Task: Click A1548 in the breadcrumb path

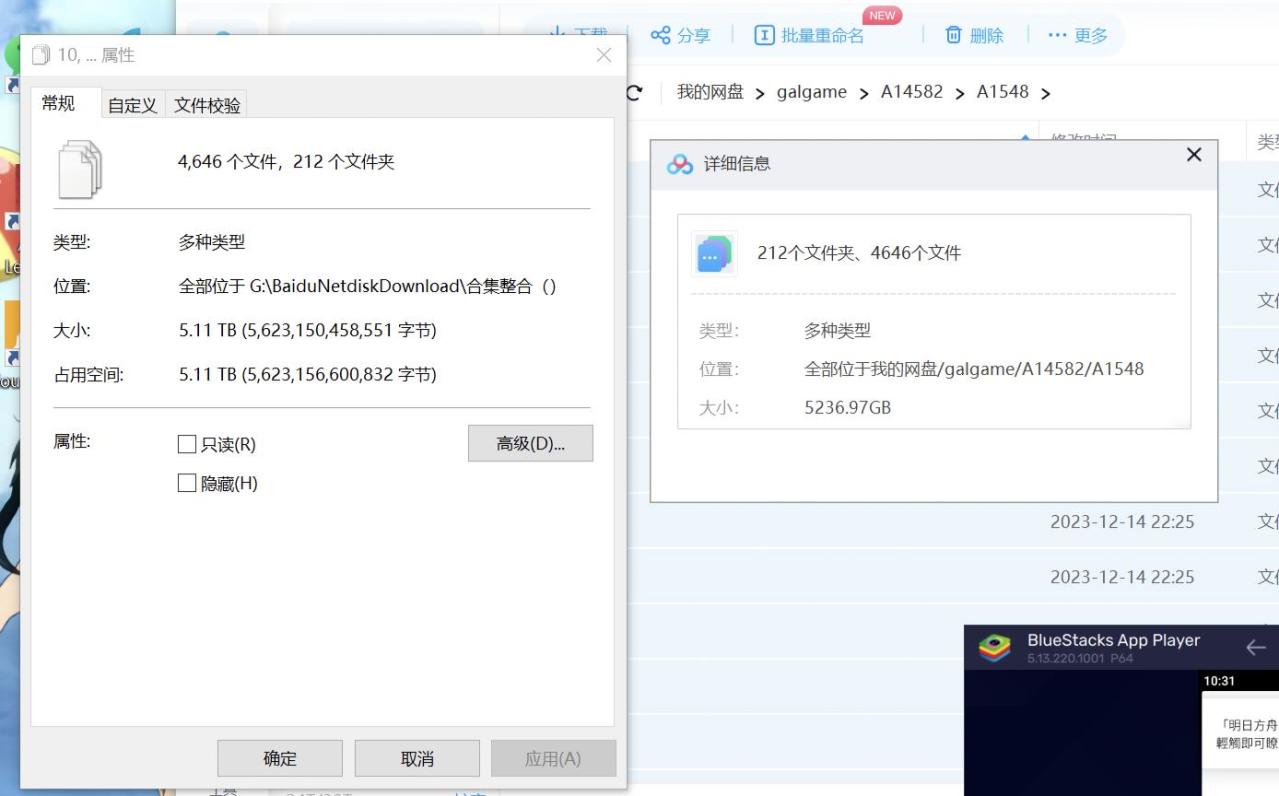Action: pos(1002,92)
